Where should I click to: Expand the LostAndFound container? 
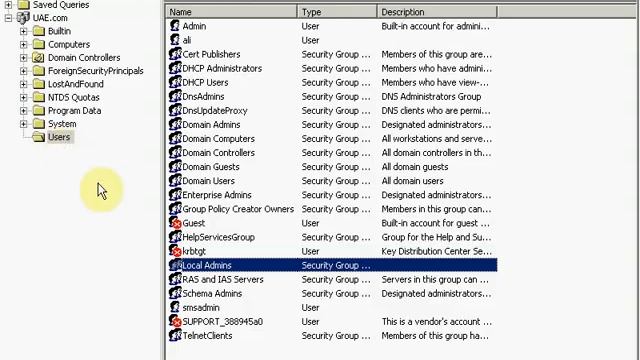[x=23, y=84]
